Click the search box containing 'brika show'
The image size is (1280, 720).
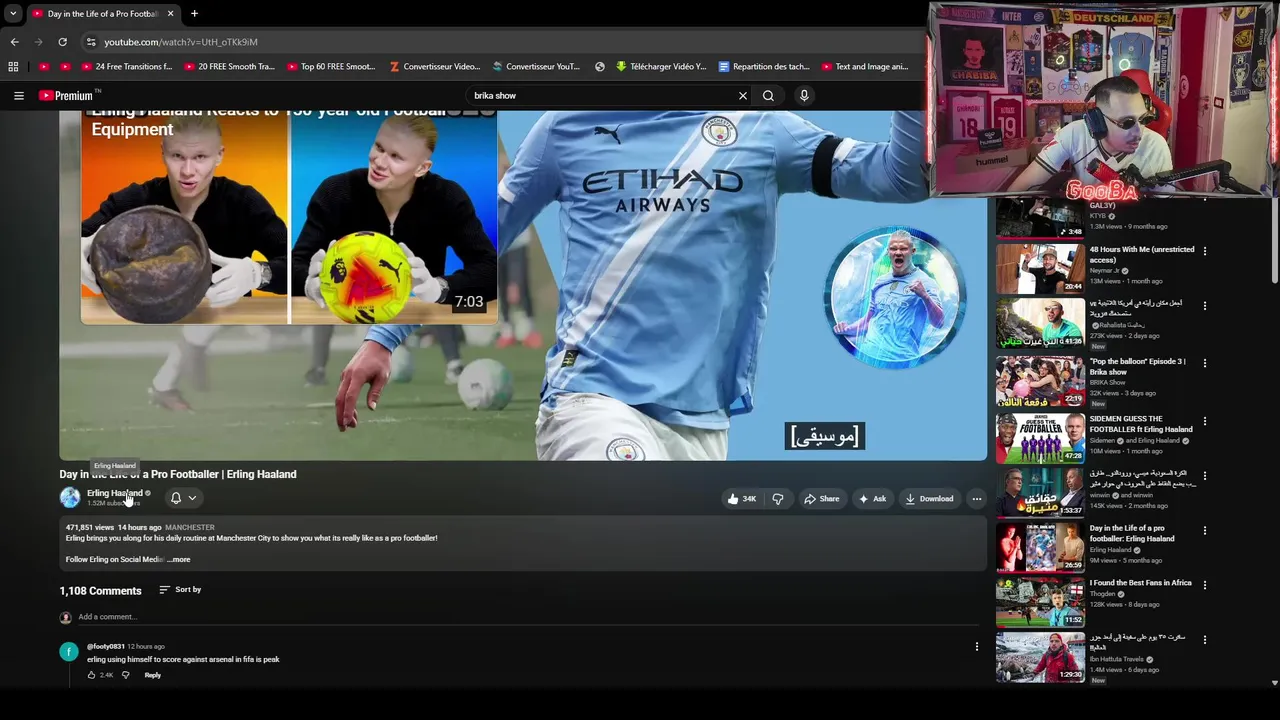click(x=600, y=96)
